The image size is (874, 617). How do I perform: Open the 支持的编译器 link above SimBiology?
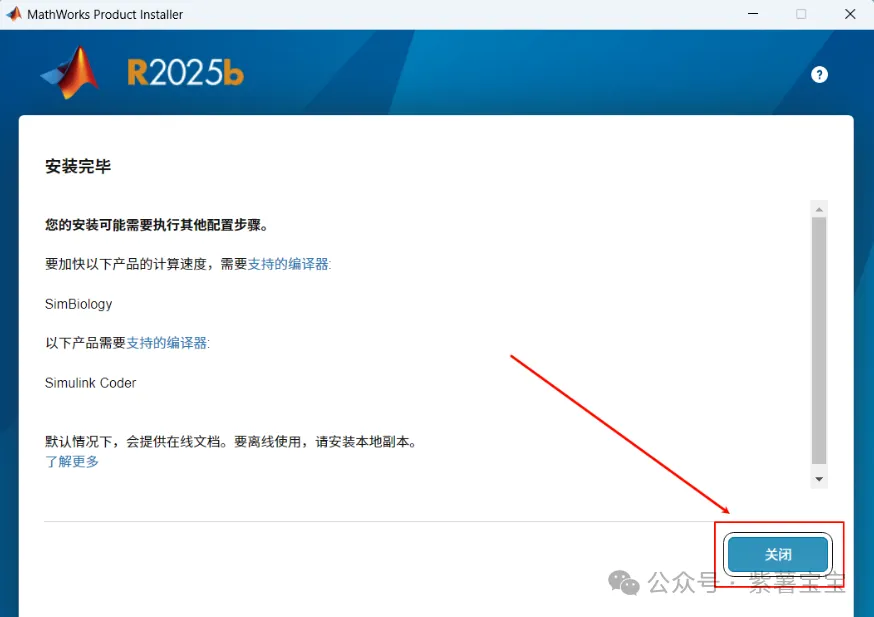point(289,264)
